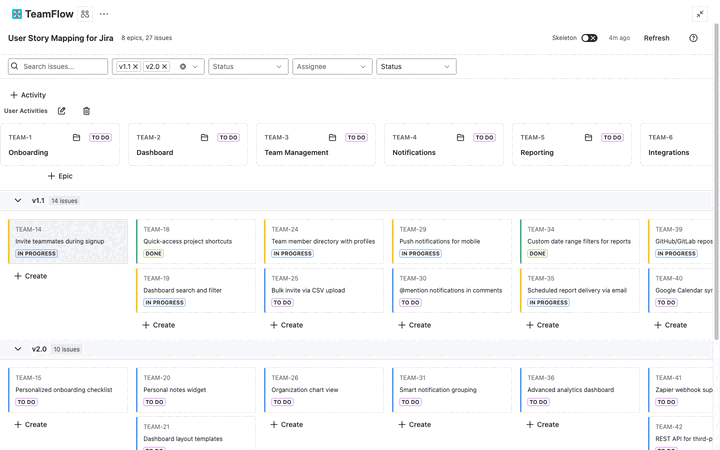
Task: Open the TO DO status on TEAM-2 Dashboard
Action: (228, 137)
